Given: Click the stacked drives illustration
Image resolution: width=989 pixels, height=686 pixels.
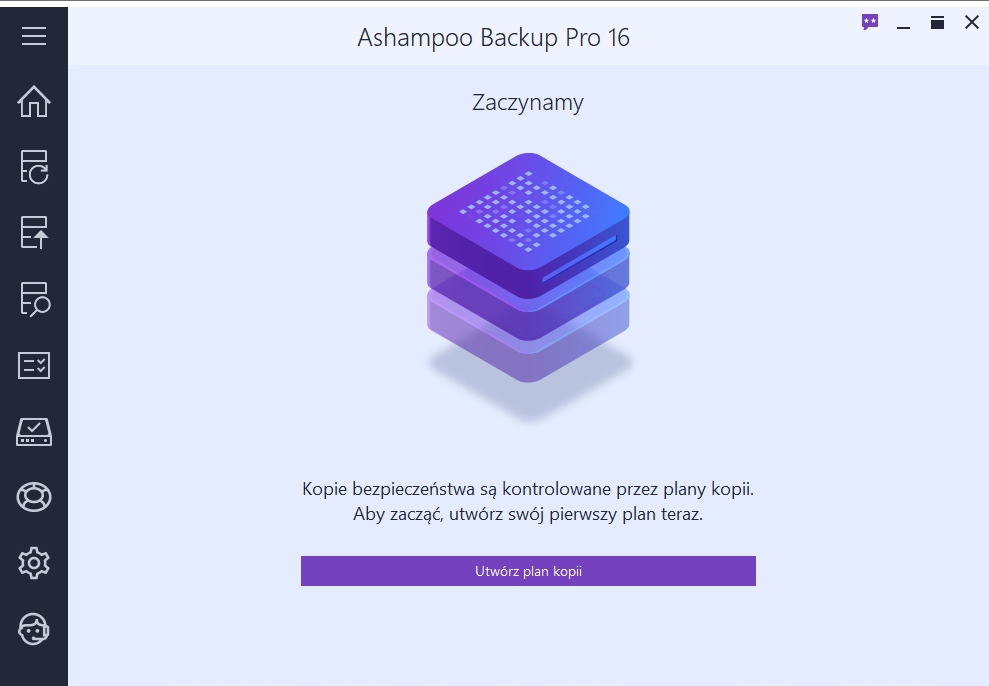Looking at the screenshot, I should pos(528,270).
